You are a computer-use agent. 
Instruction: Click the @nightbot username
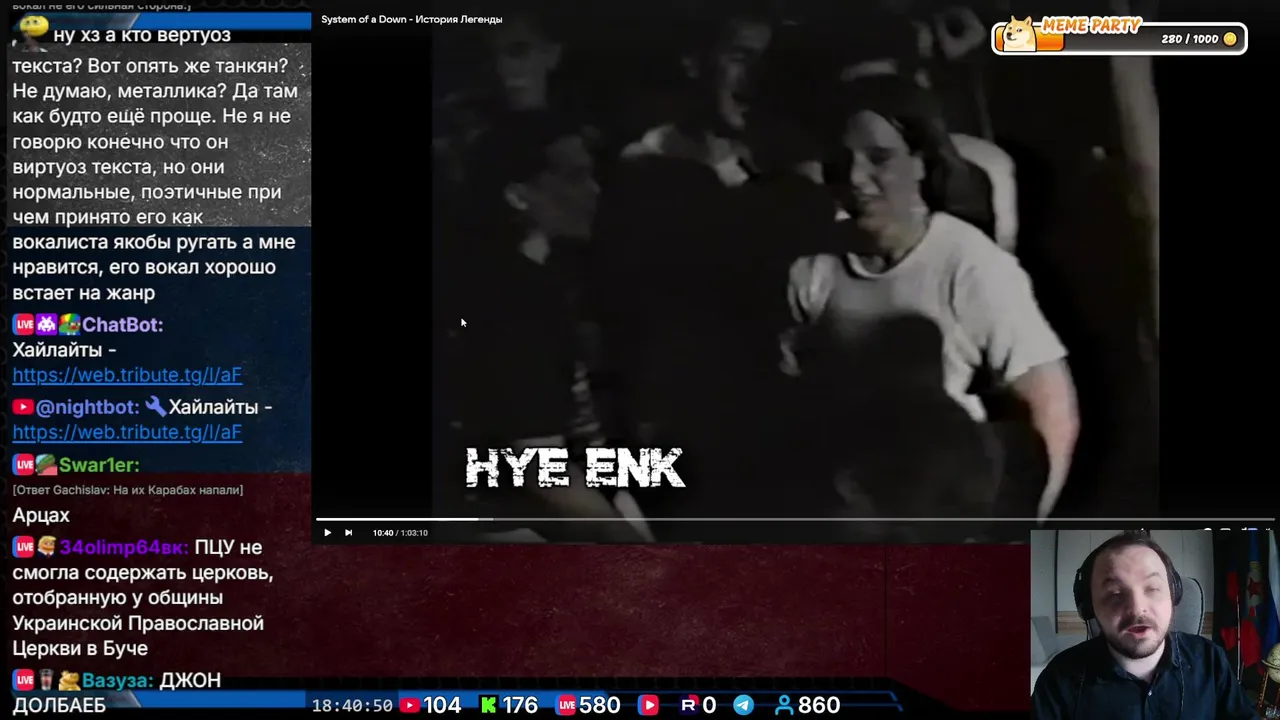pyautogui.click(x=87, y=407)
